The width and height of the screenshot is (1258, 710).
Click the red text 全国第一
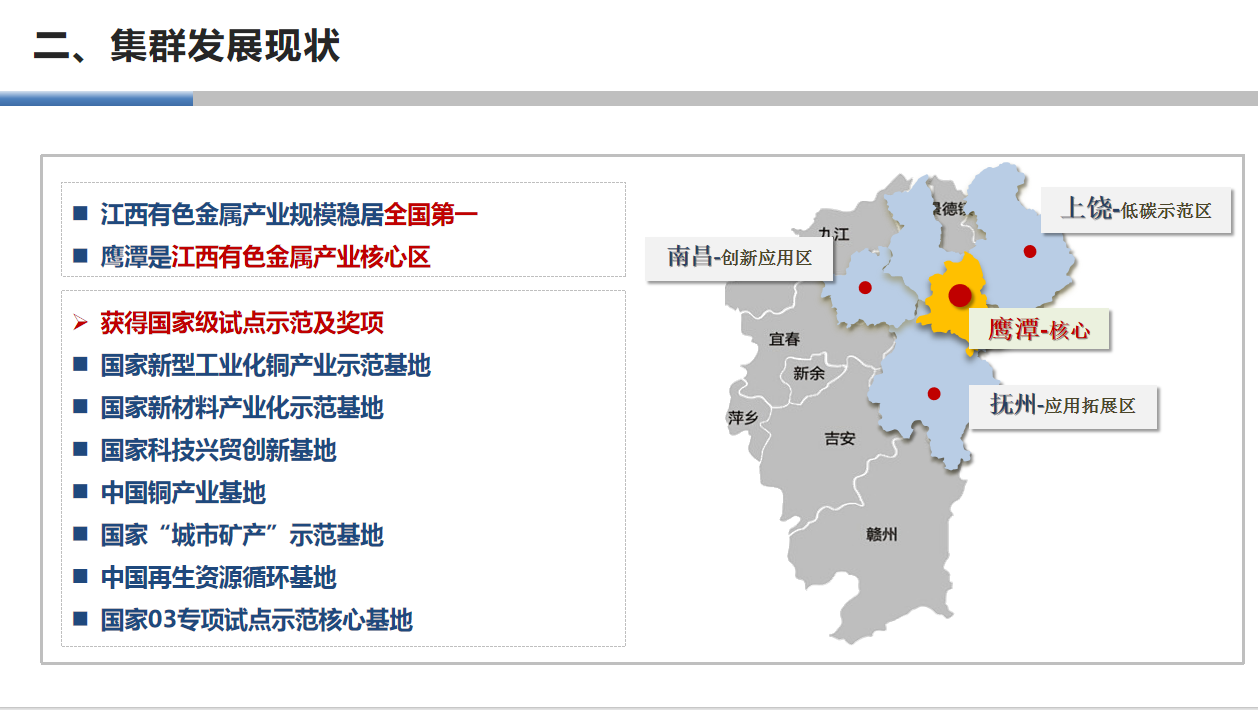tap(431, 214)
